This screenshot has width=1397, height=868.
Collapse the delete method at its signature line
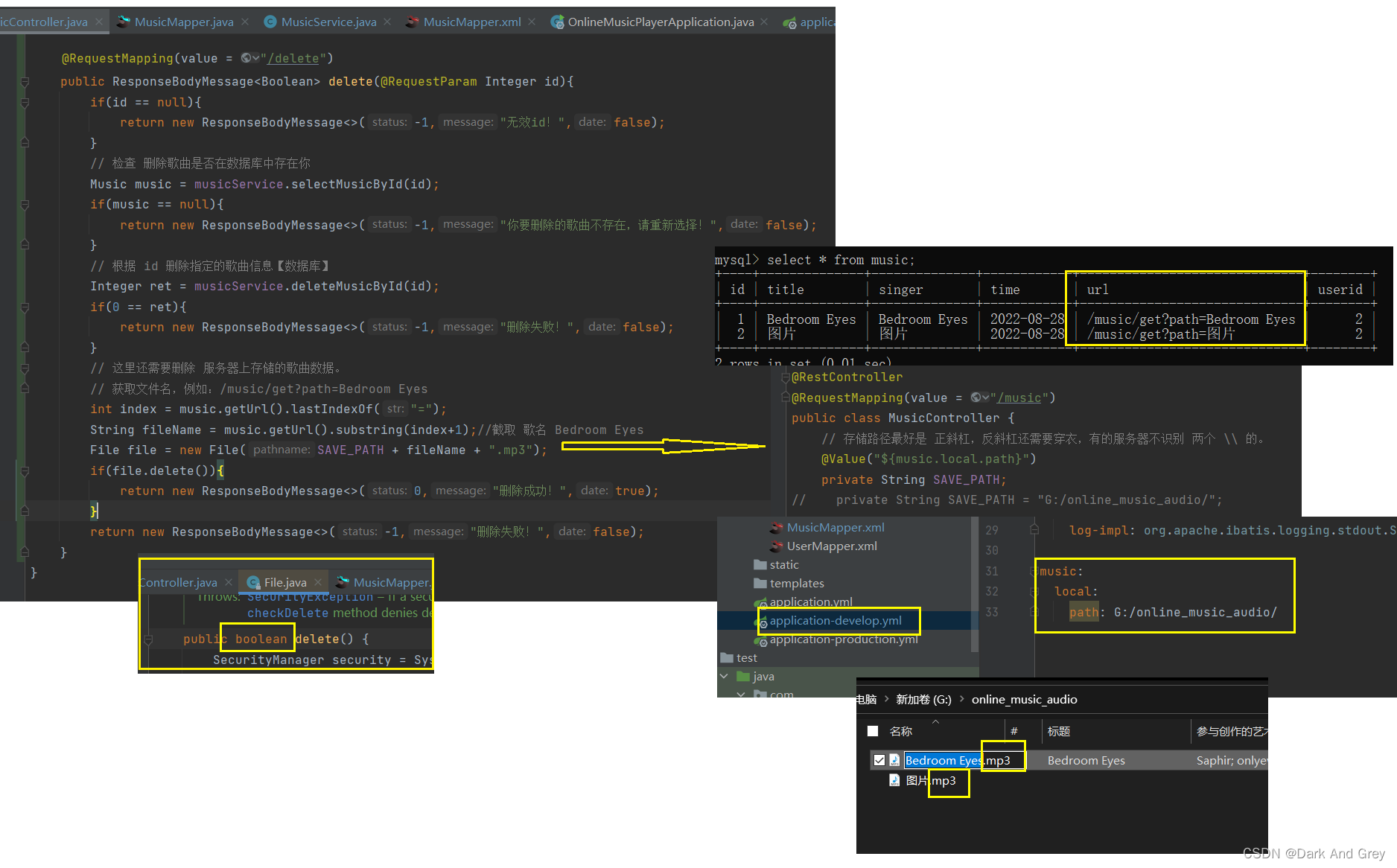click(25, 81)
